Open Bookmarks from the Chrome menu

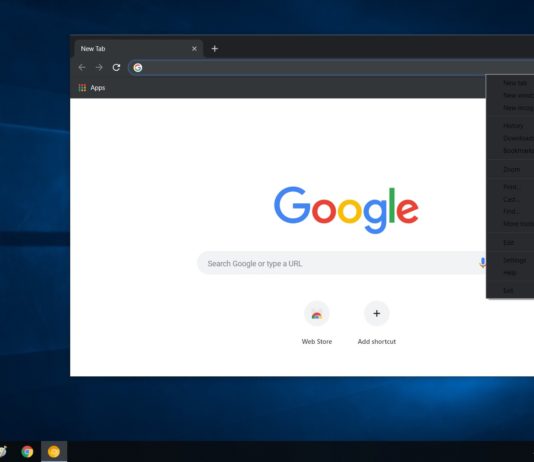click(x=510, y=150)
